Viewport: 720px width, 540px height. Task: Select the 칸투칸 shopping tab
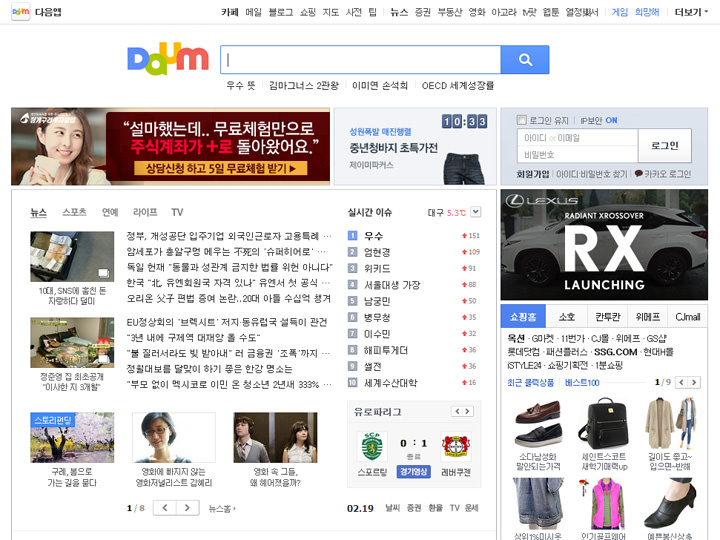(608, 316)
